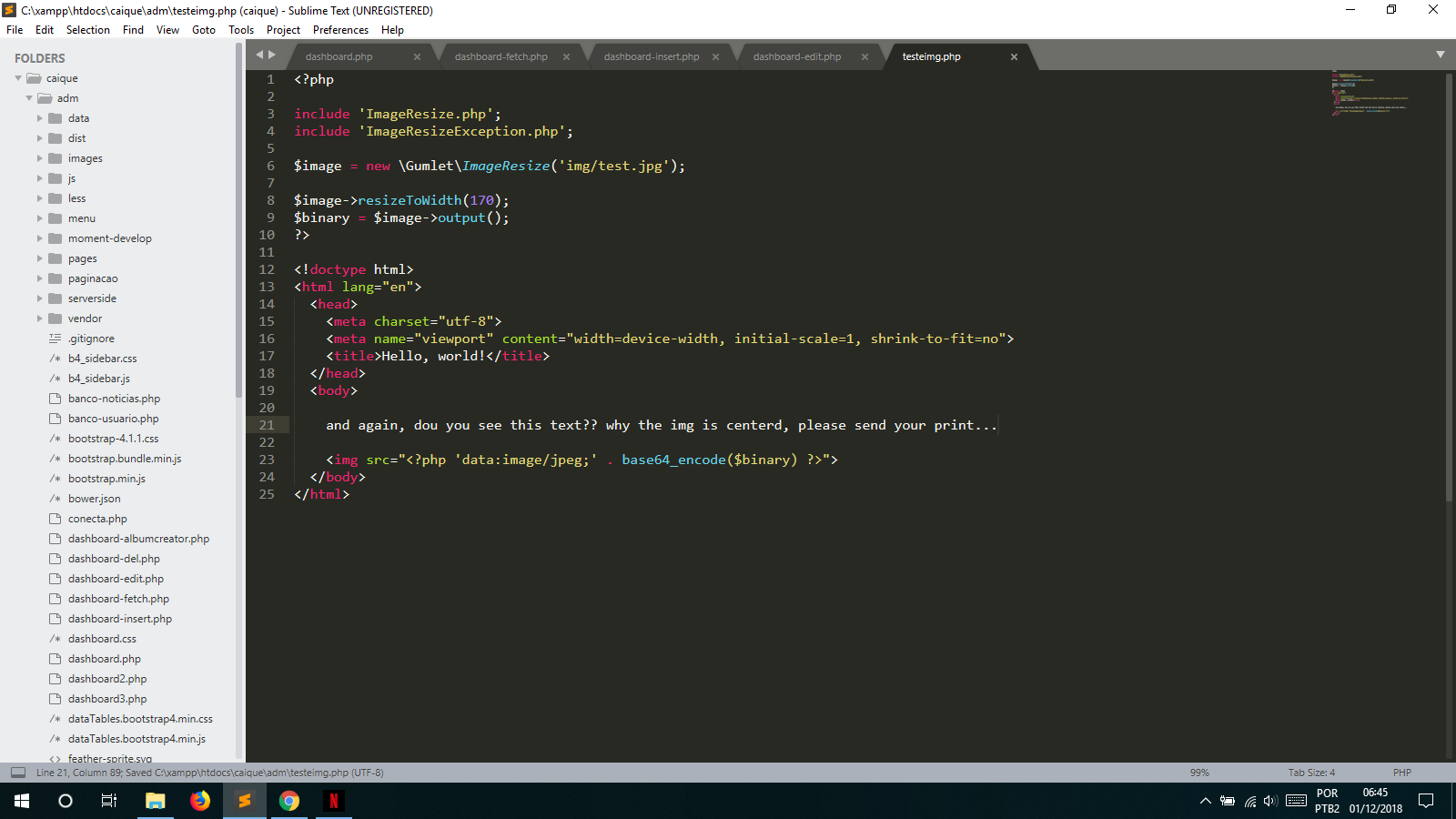Open conecta.php from the sidebar
Image resolution: width=1456 pixels, height=819 pixels.
click(x=97, y=518)
